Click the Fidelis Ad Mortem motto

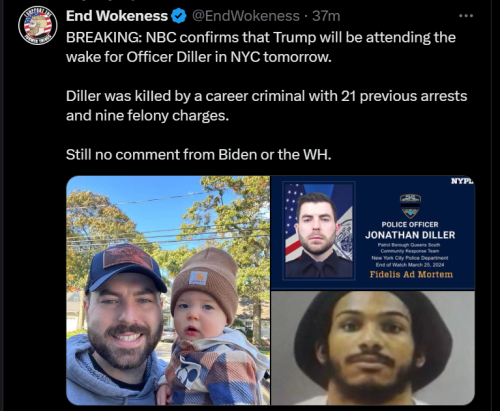click(411, 274)
